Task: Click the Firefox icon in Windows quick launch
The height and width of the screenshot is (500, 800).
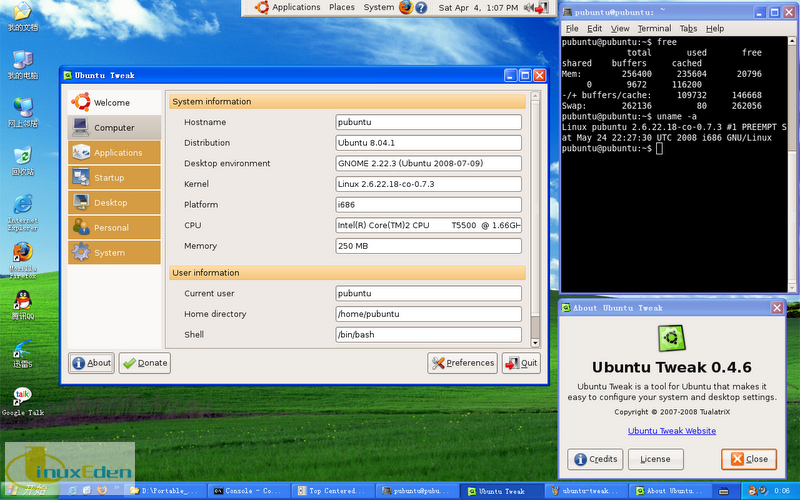Action: [x=102, y=490]
